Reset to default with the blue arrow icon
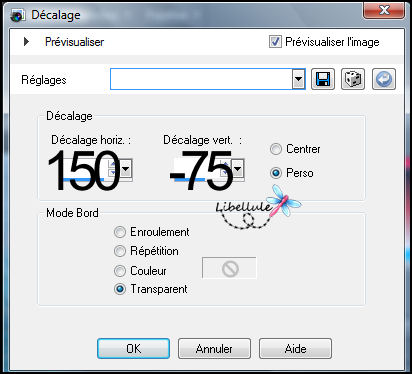 (384, 79)
